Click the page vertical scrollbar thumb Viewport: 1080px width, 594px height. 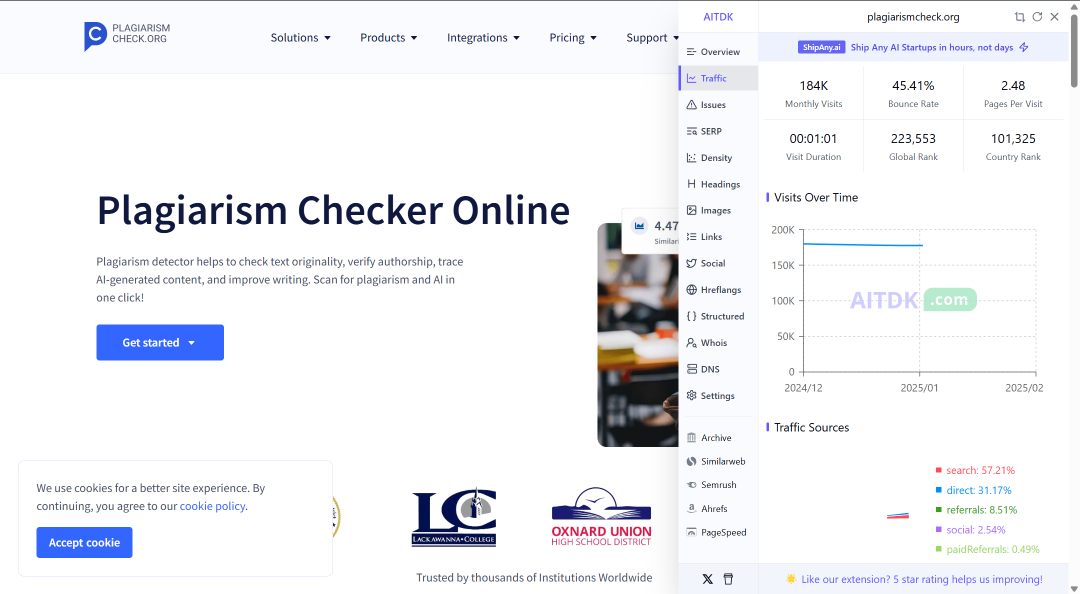coord(1074,50)
